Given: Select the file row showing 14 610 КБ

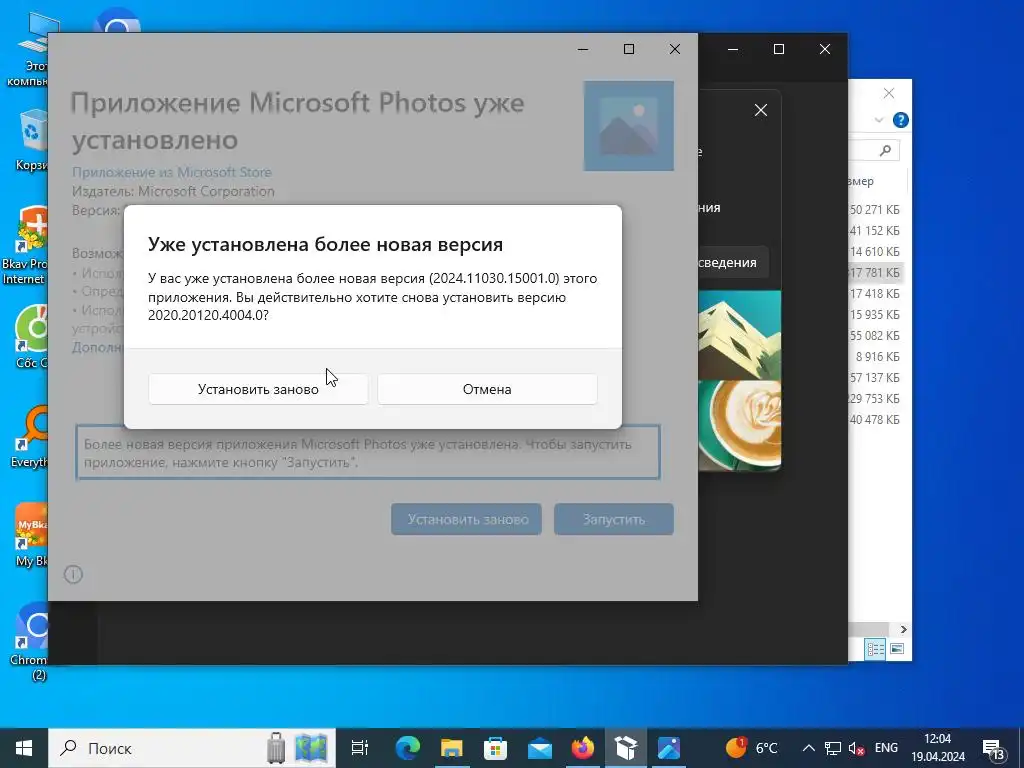Looking at the screenshot, I should 876,251.
